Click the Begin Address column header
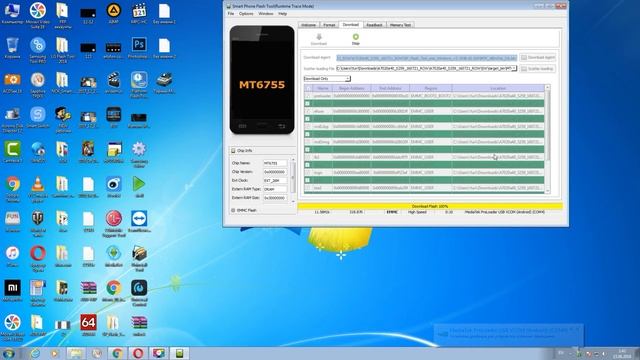The height and width of the screenshot is (360, 640). click(x=351, y=88)
